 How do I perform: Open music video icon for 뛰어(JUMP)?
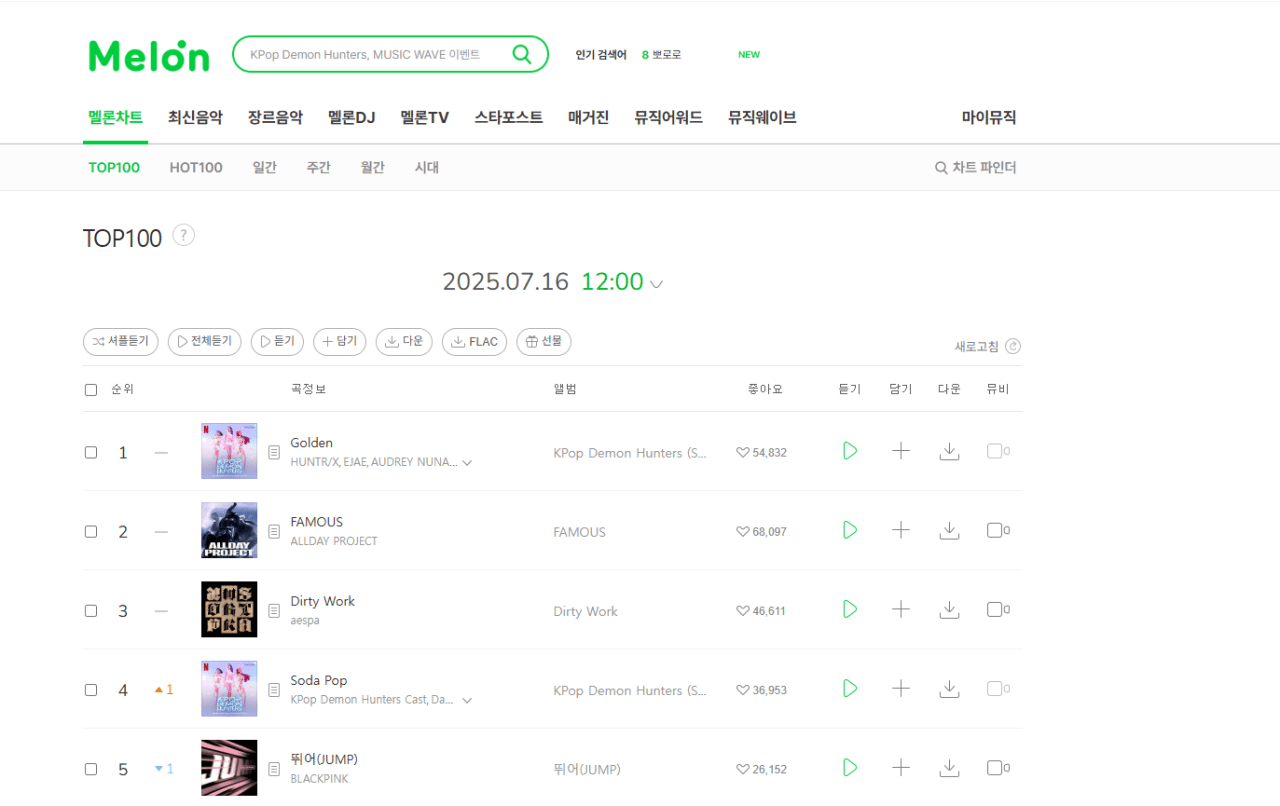(995, 768)
